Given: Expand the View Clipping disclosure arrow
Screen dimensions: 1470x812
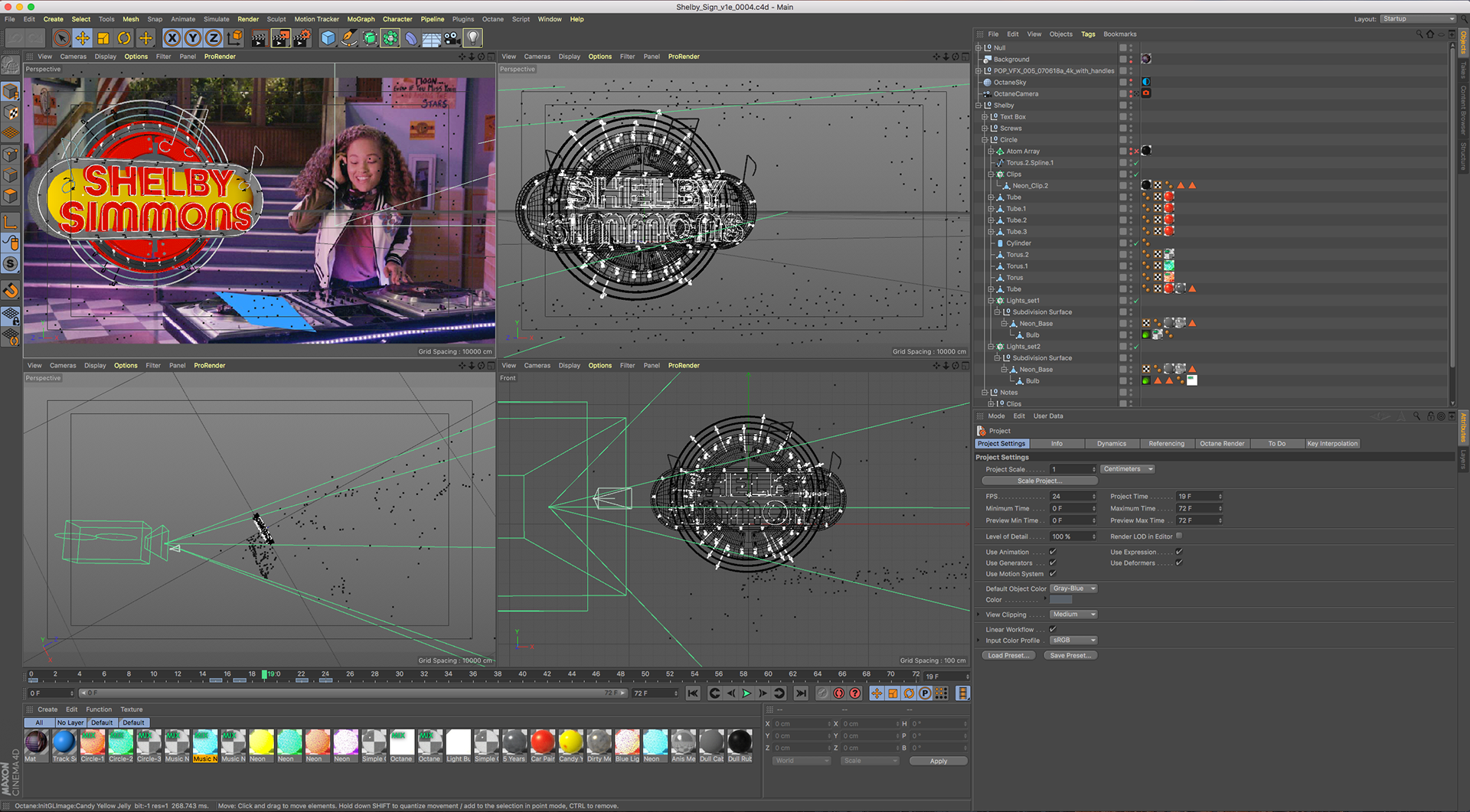Looking at the screenshot, I should coord(978,615).
